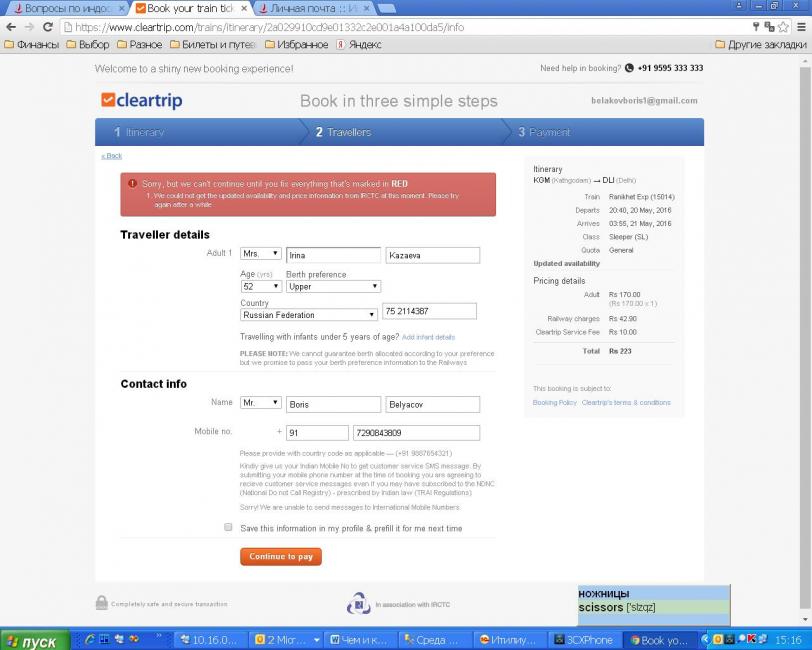812x650 pixels.
Task: Click the browser back arrow
Action: click(x=11, y=27)
